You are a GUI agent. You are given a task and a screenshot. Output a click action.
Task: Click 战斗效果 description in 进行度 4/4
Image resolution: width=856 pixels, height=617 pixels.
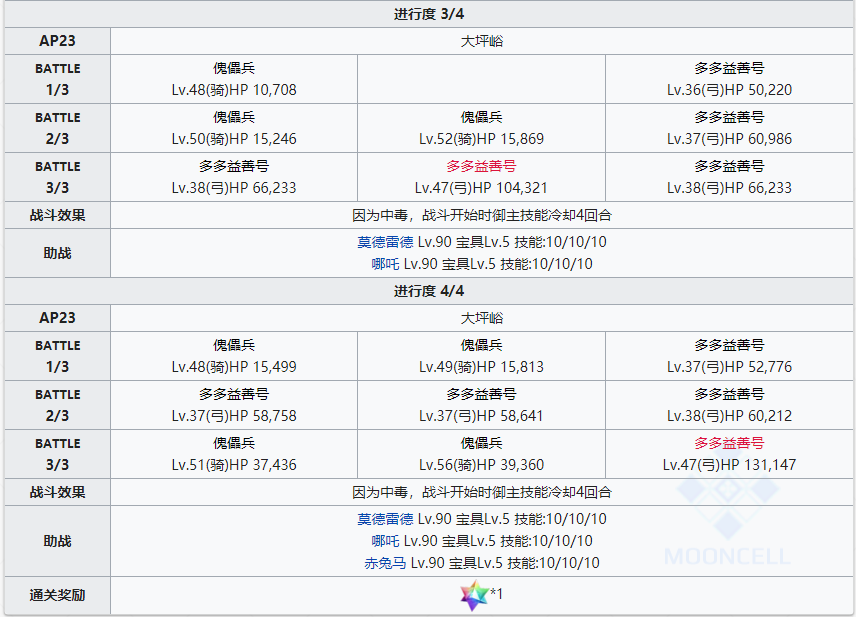482,493
